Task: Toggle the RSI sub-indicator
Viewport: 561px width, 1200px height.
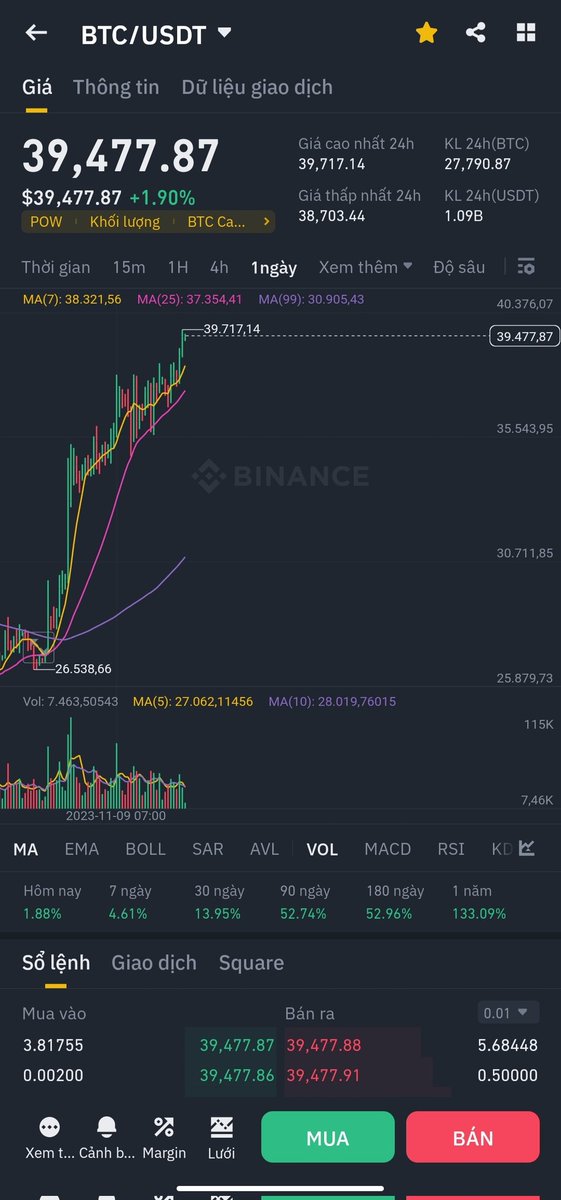Action: coord(451,849)
